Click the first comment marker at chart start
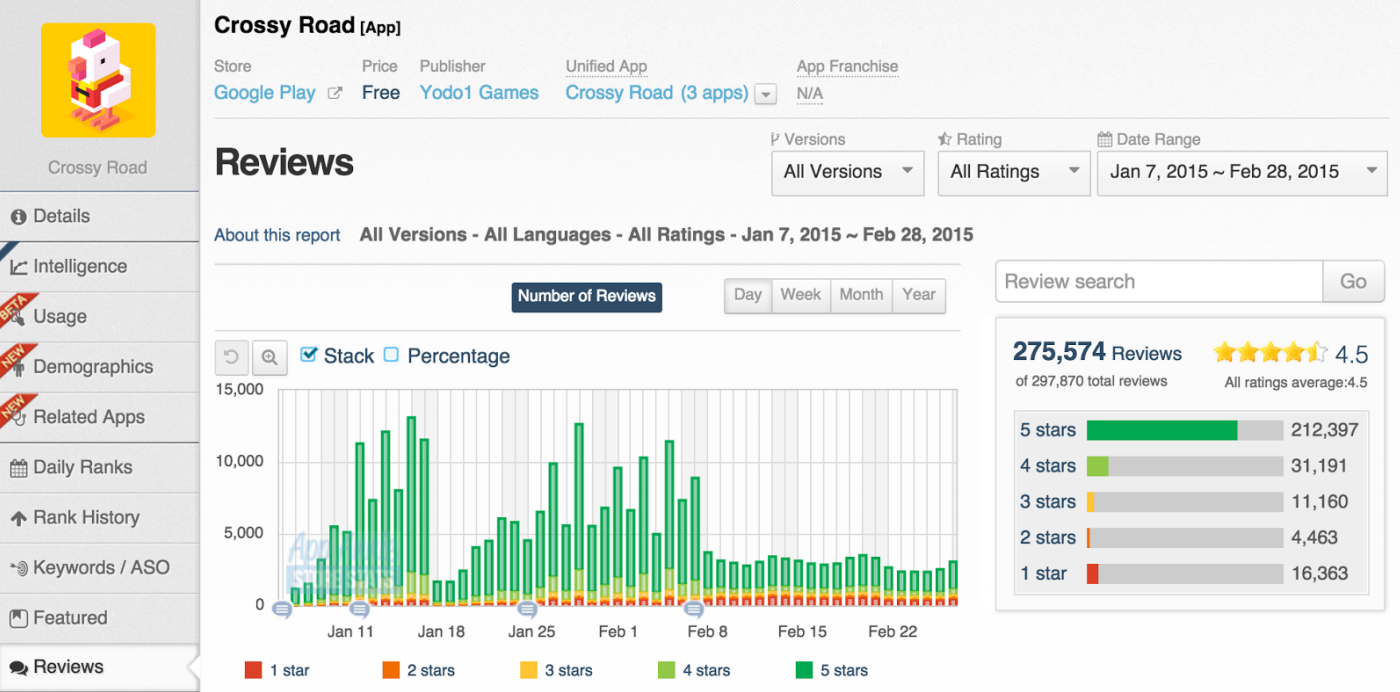This screenshot has width=1400, height=692. click(283, 608)
